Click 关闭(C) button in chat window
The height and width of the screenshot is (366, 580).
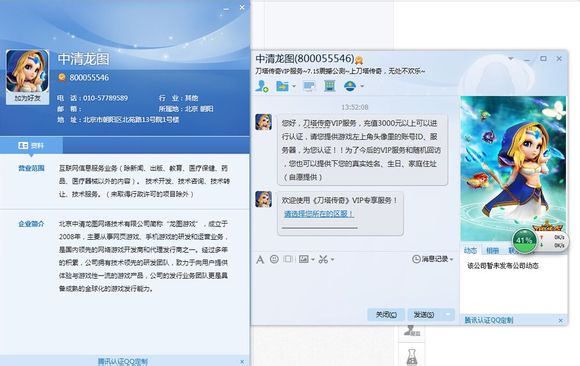point(386,315)
